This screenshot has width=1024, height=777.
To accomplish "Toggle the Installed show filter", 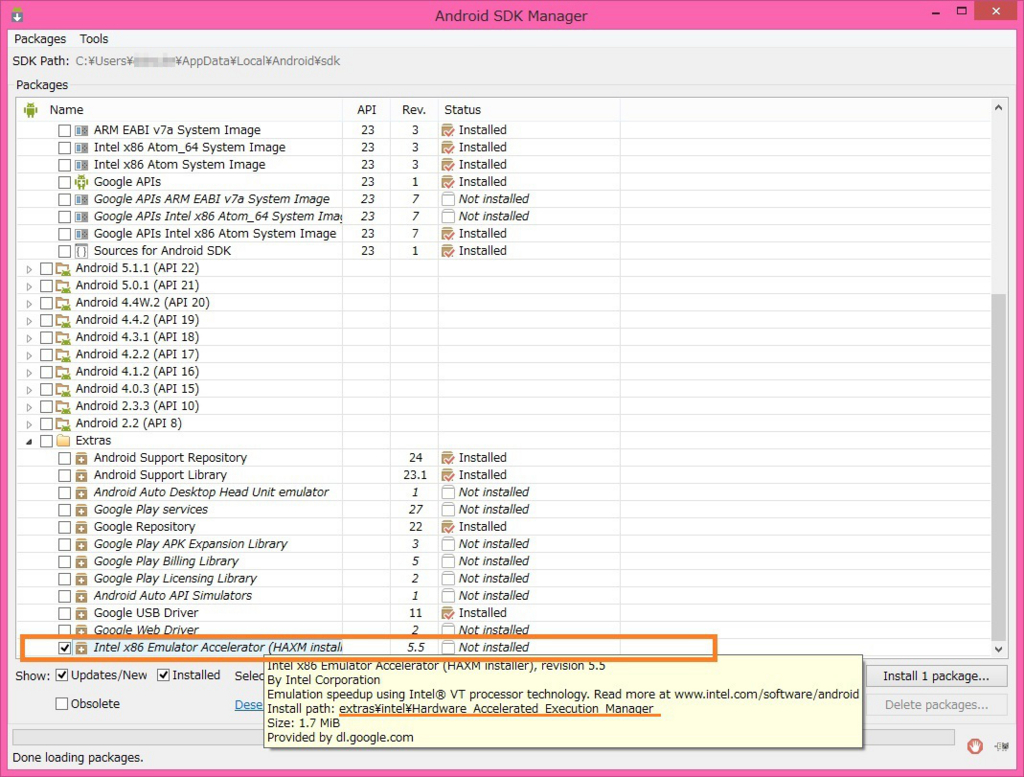I will pos(163,675).
